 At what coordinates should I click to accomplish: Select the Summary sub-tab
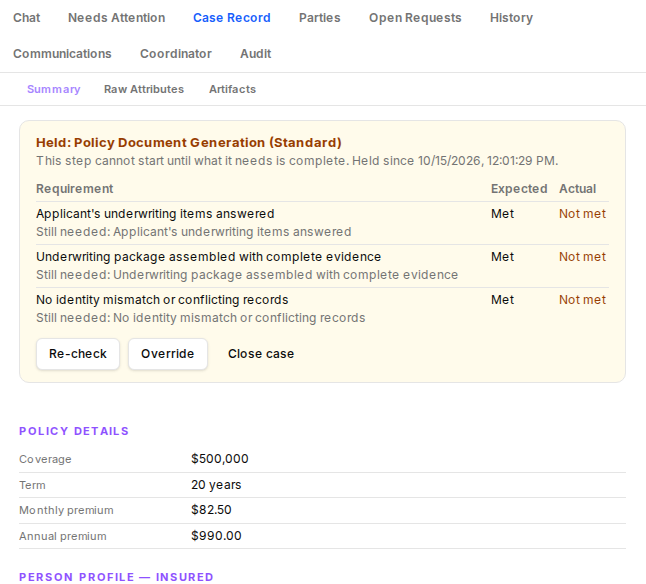point(54,89)
